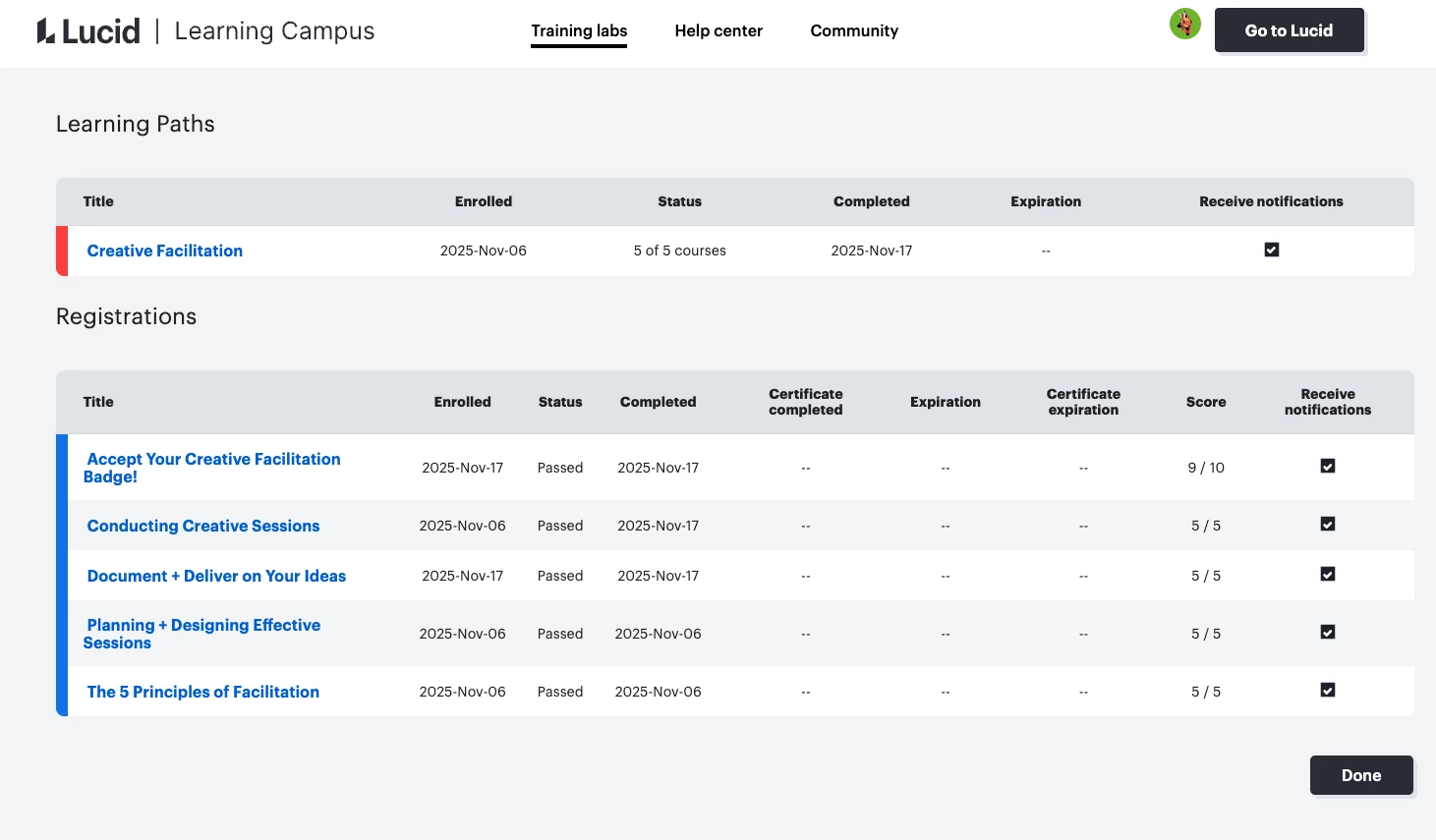Open The 5 Principles of Facilitation

203,692
